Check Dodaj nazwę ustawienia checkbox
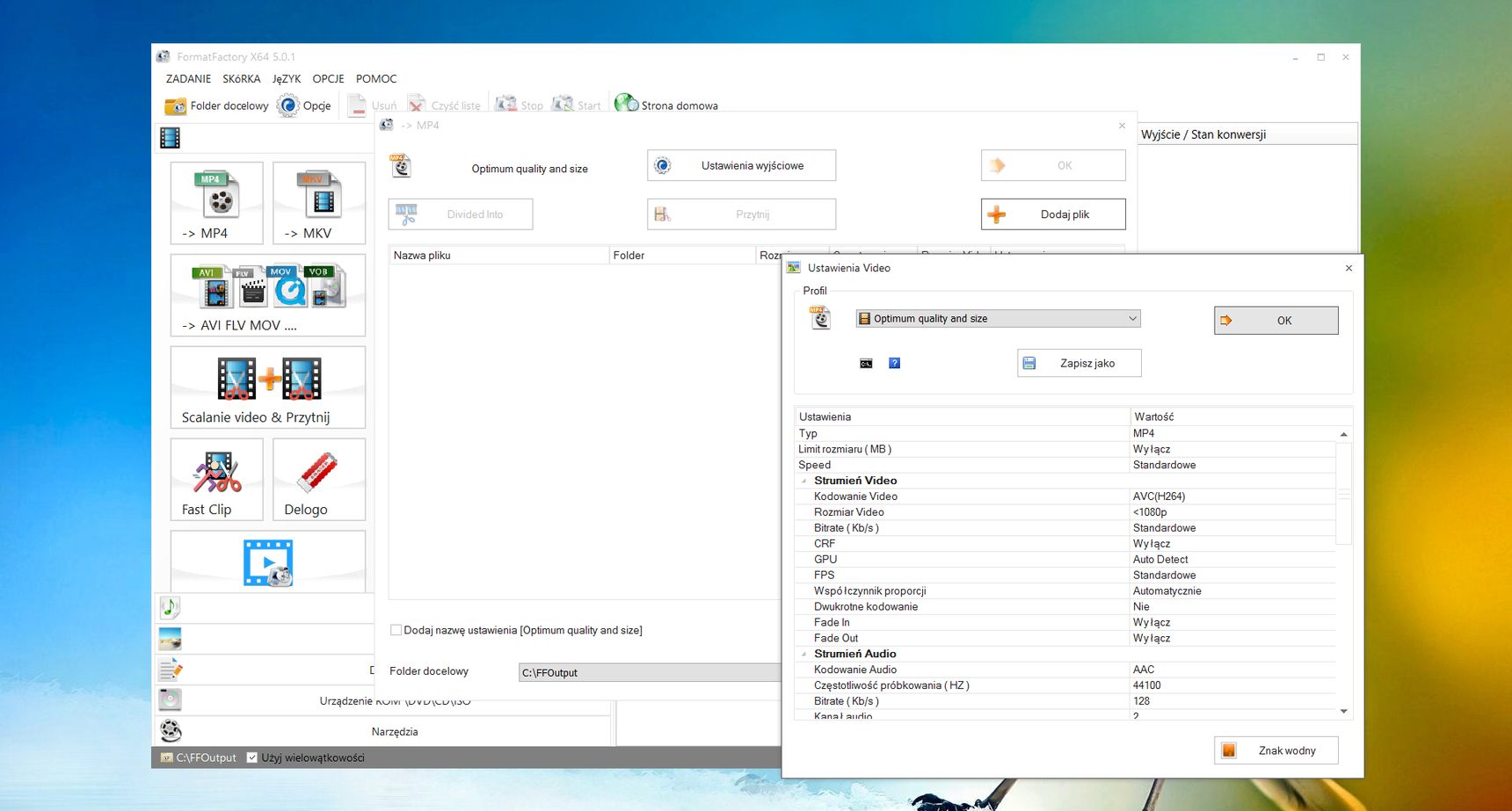The image size is (1512, 811). tap(396, 630)
